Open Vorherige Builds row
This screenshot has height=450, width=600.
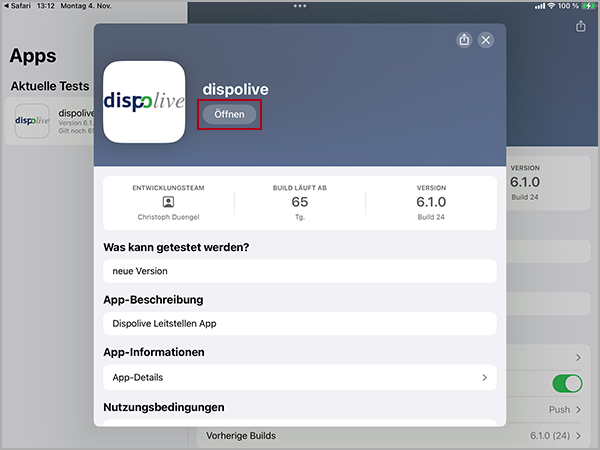coord(393,435)
